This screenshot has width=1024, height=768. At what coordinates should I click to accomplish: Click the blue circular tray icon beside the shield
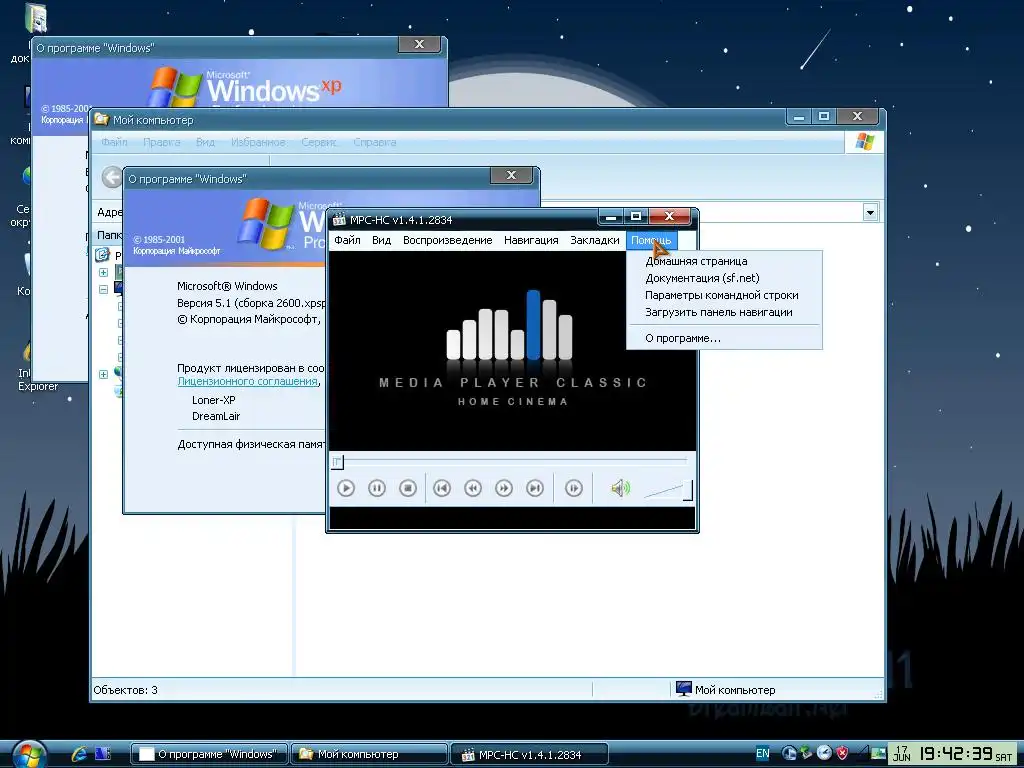pos(824,753)
